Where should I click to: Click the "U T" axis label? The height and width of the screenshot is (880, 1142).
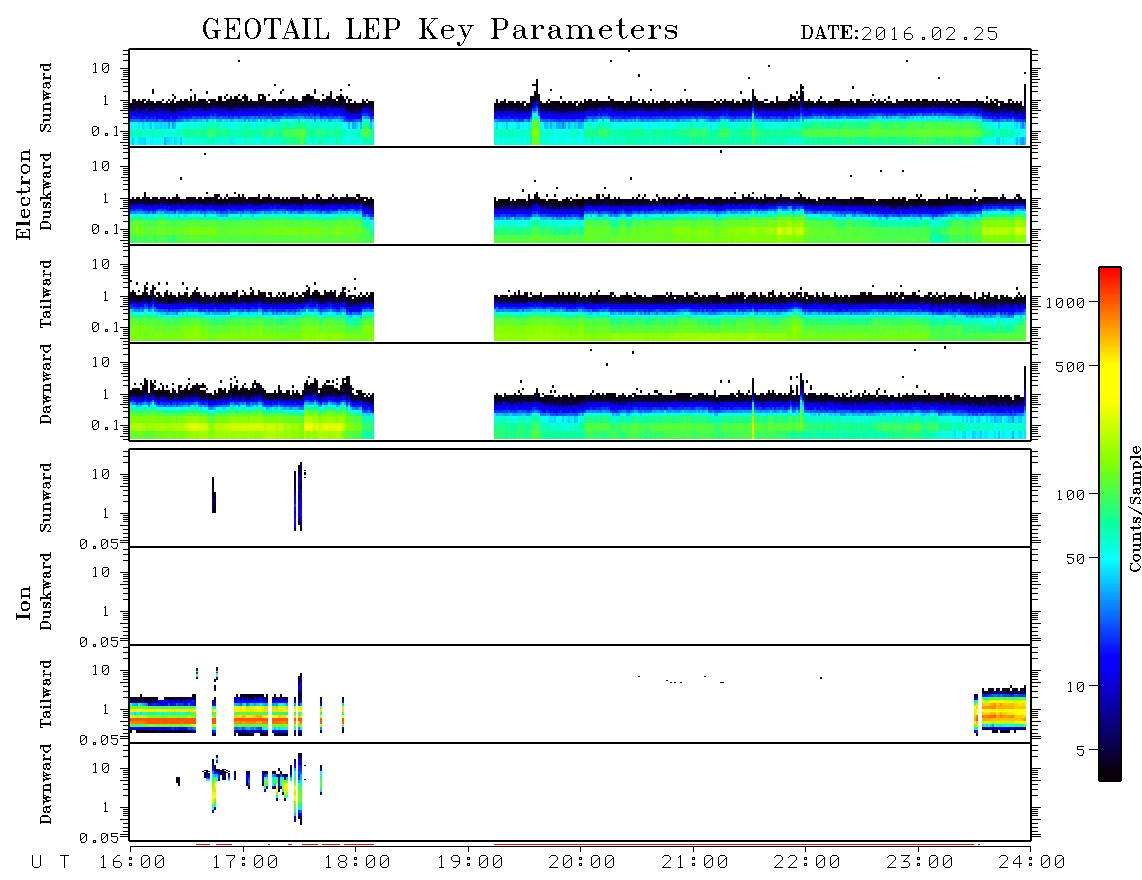pyautogui.click(x=50, y=863)
